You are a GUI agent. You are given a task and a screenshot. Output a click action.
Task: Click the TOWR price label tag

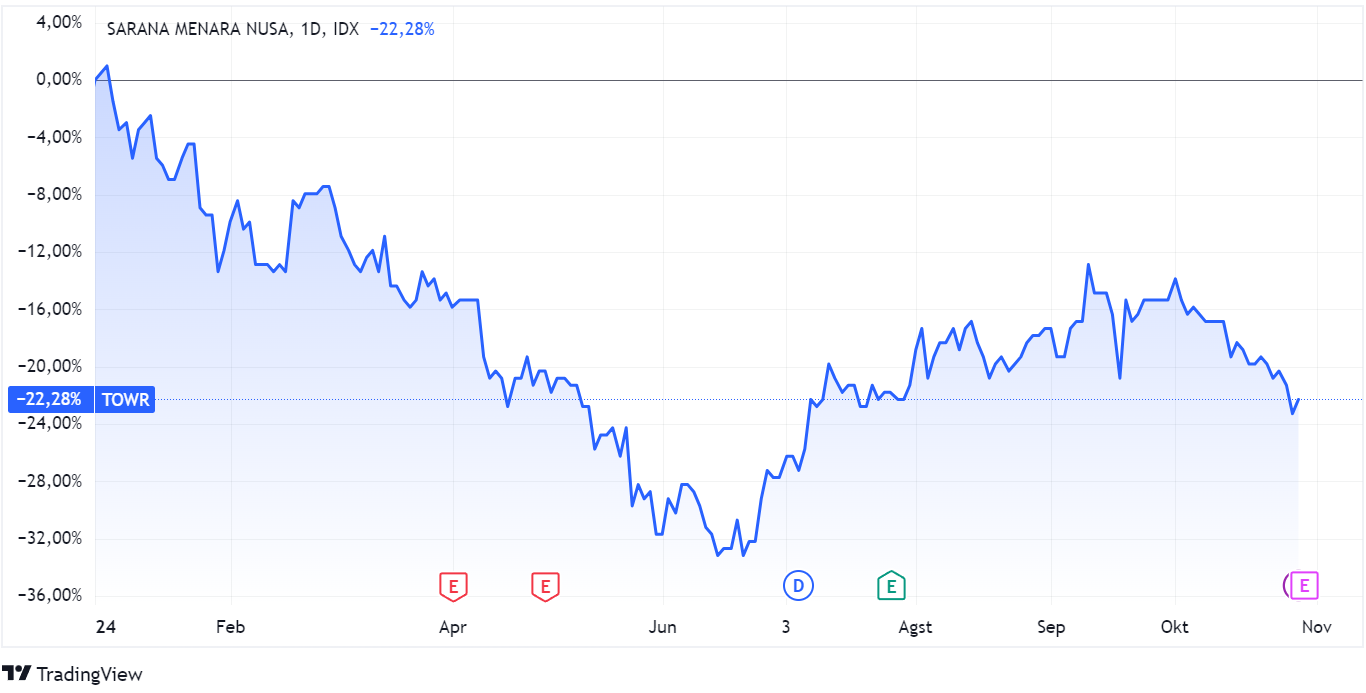(125, 400)
